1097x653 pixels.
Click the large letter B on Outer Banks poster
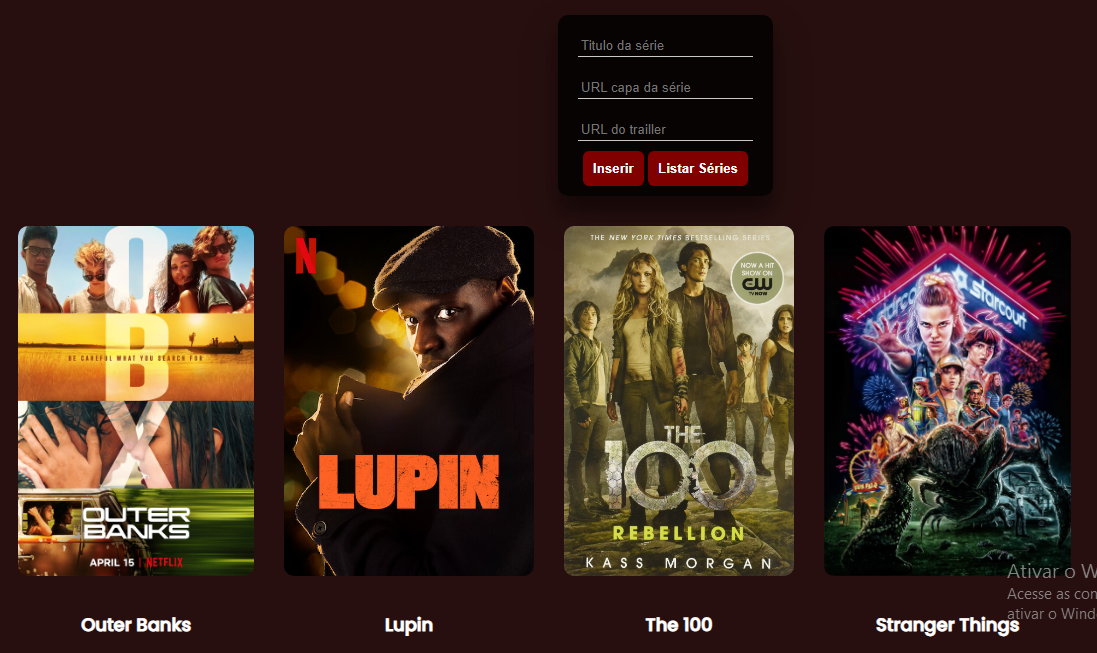136,357
